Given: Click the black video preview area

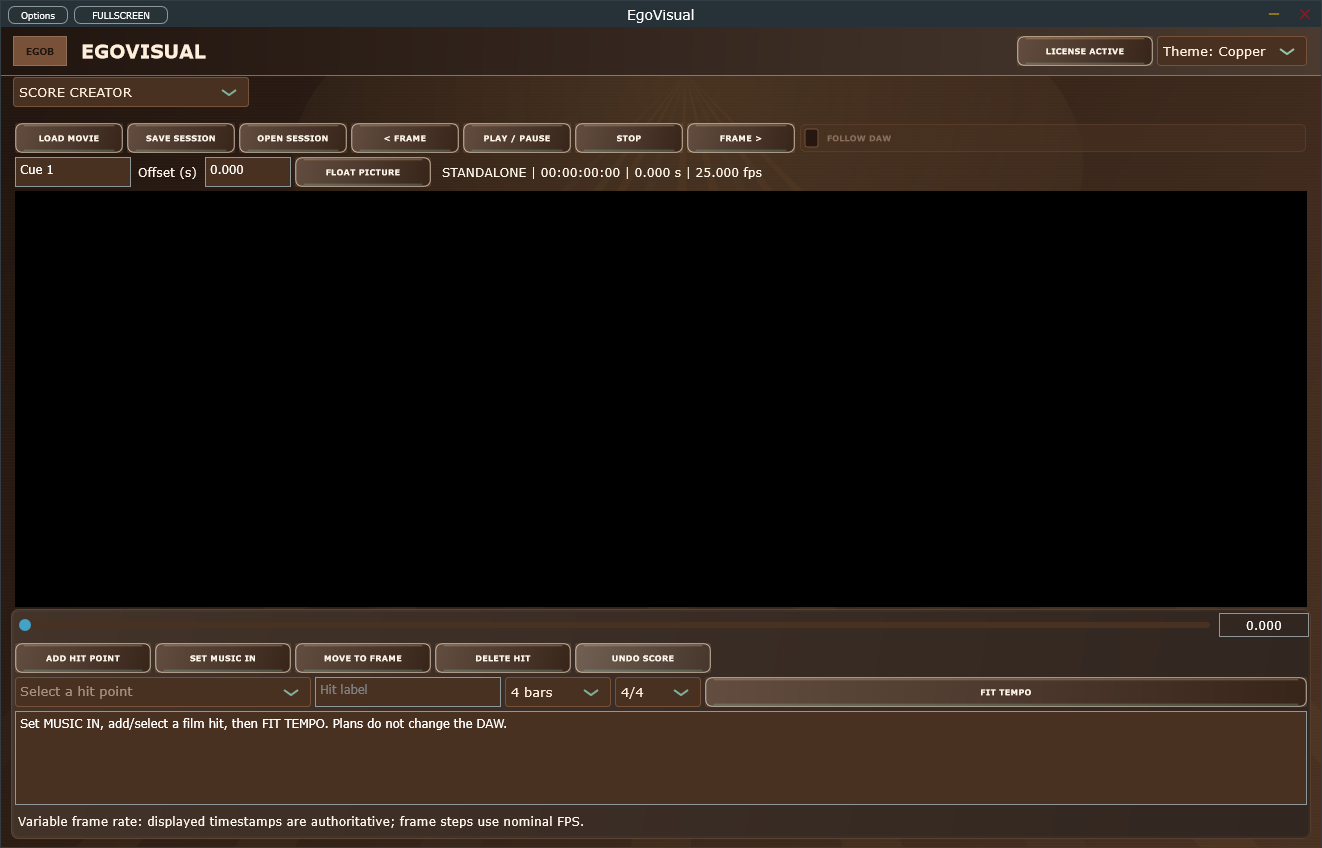Looking at the screenshot, I should tap(661, 398).
